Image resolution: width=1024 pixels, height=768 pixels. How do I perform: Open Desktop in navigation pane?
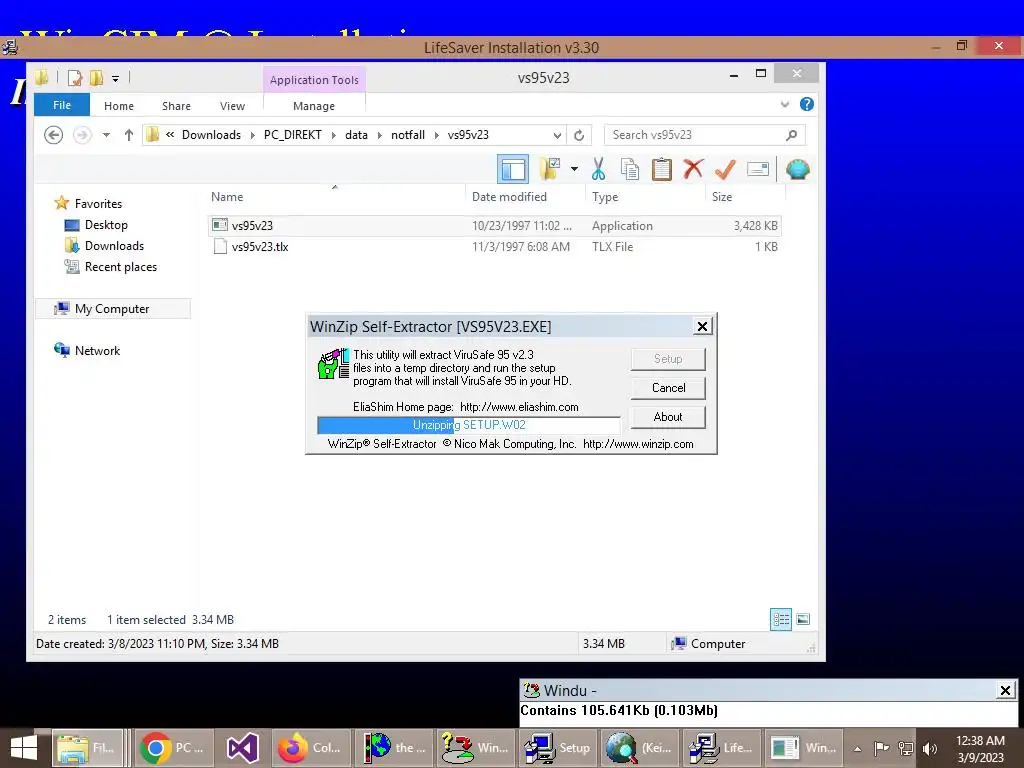tap(106, 225)
